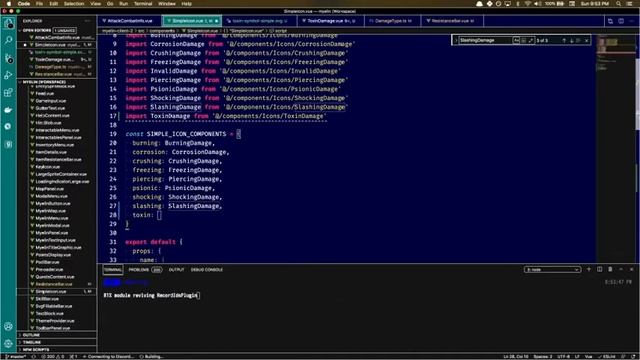The height and width of the screenshot is (360, 640).
Task: Open macOS Spotlight search icon
Action: pos(619,4)
